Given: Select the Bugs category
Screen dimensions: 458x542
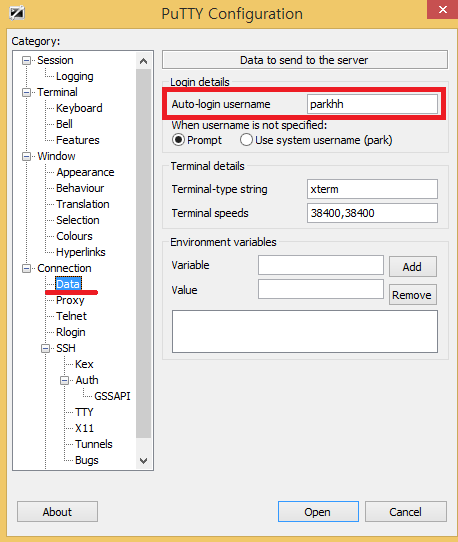Looking at the screenshot, I should (x=87, y=460).
